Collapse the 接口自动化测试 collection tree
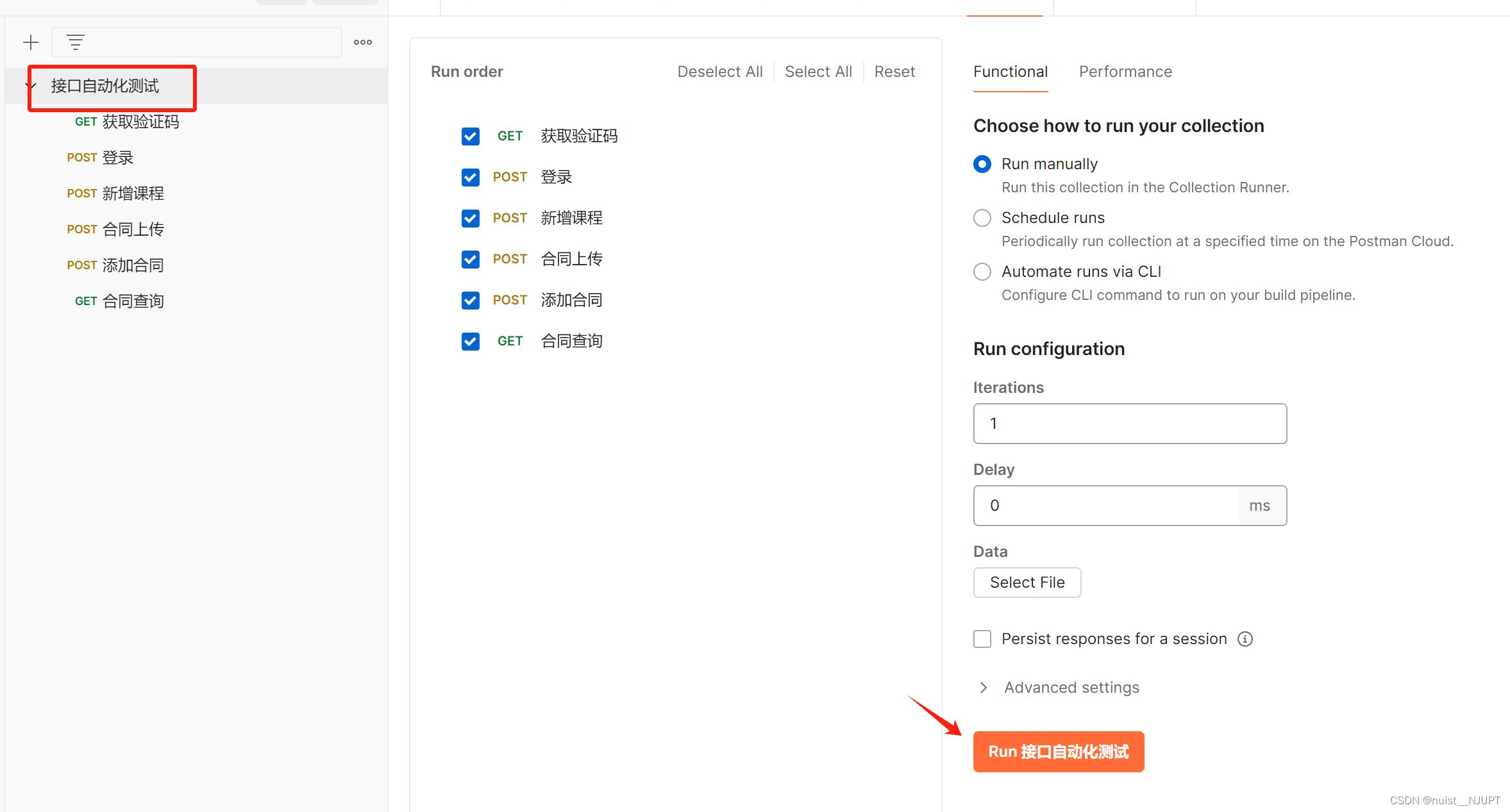This screenshot has width=1510, height=812. [x=31, y=86]
